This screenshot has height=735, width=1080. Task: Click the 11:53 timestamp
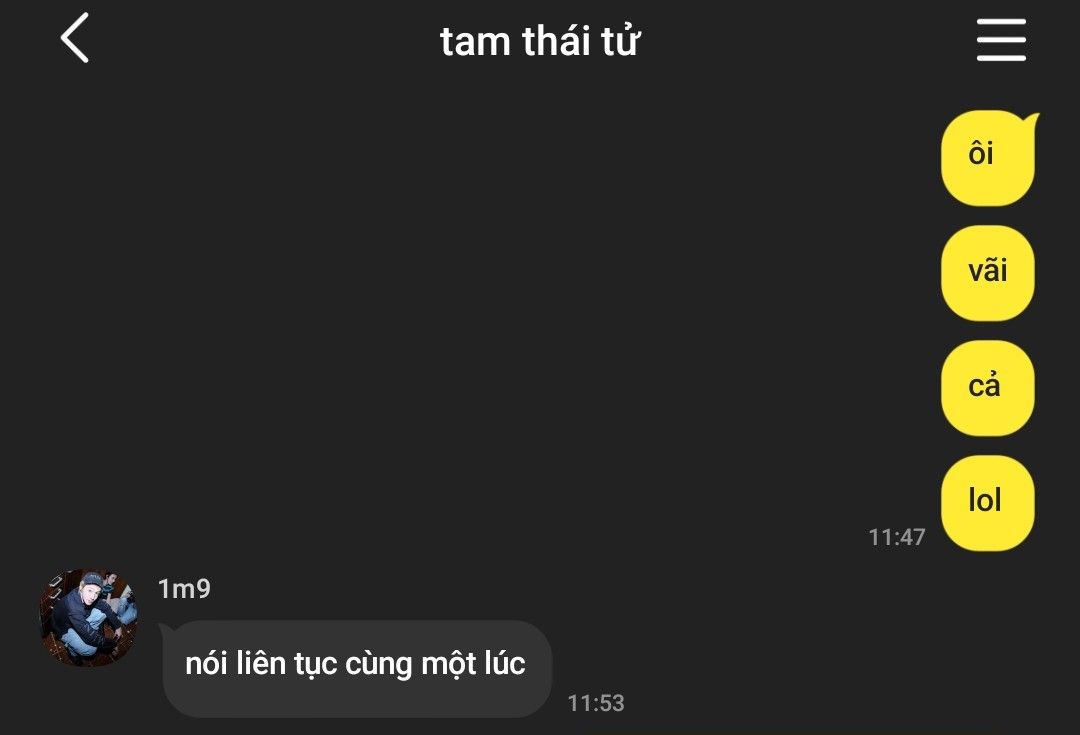[596, 703]
